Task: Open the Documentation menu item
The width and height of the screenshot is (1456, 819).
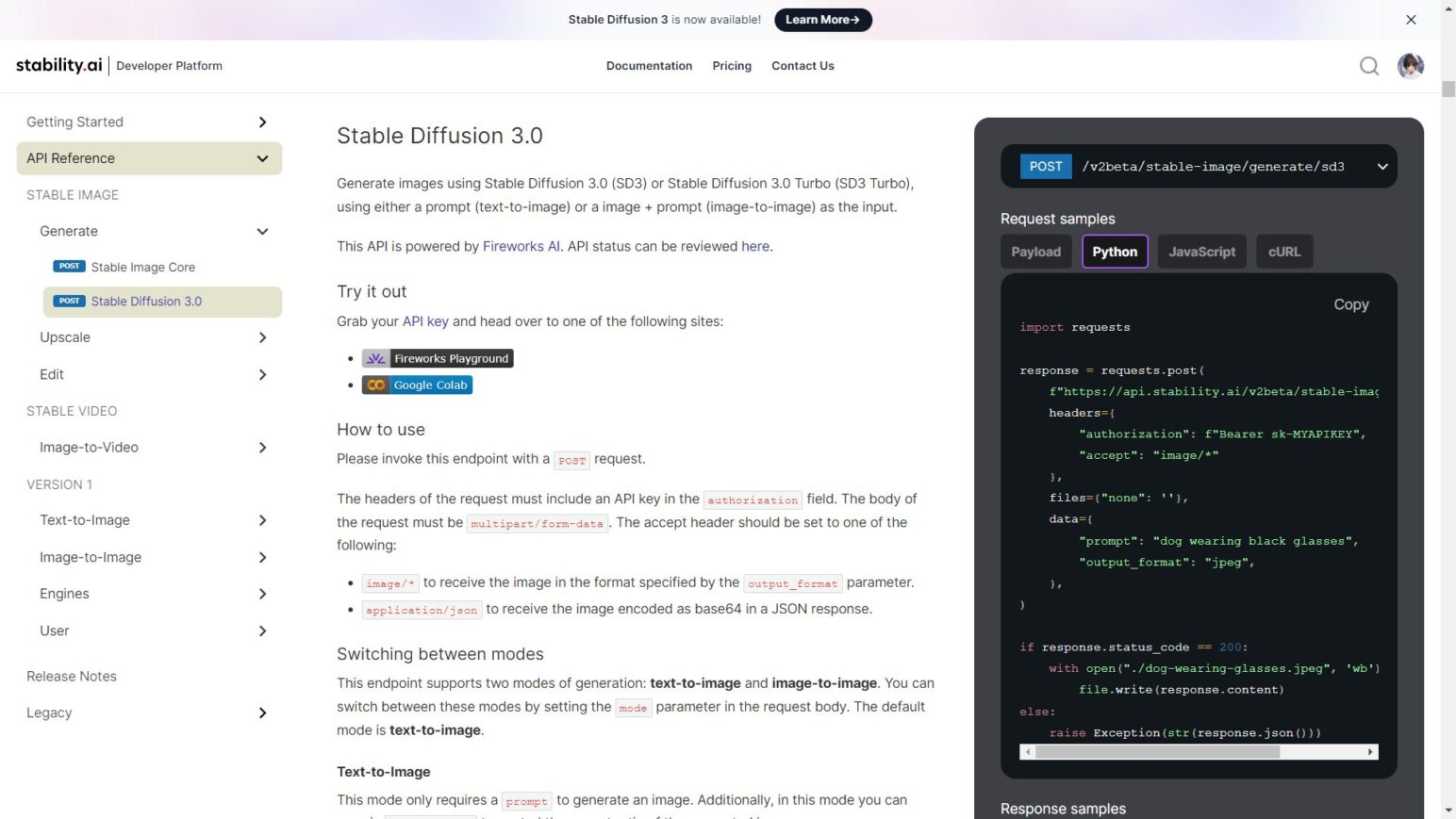Action: [x=649, y=66]
